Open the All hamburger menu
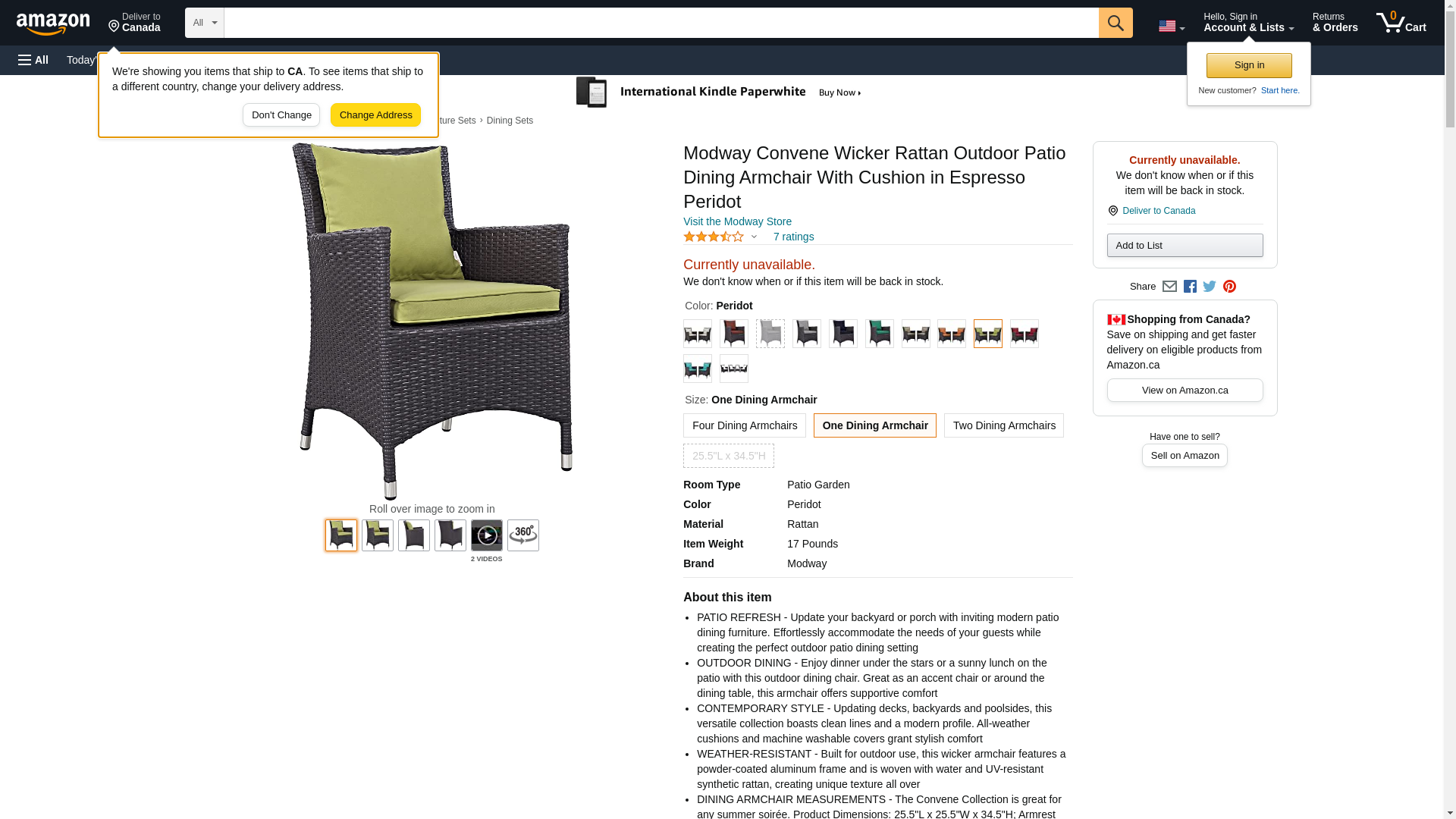Viewport: 1456px width, 819px height. [33, 60]
